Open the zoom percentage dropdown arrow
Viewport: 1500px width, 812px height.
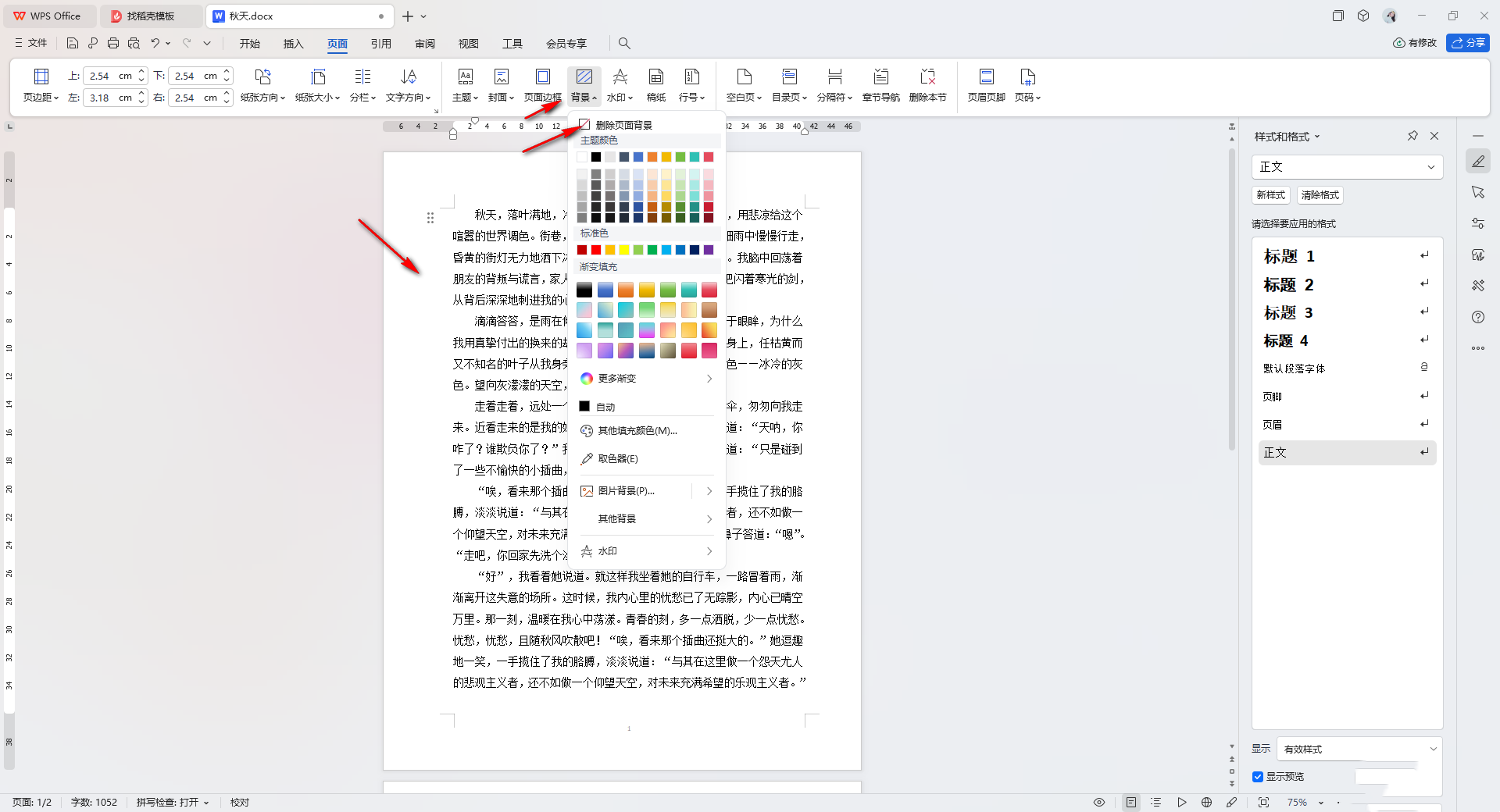pyautogui.click(x=1321, y=802)
